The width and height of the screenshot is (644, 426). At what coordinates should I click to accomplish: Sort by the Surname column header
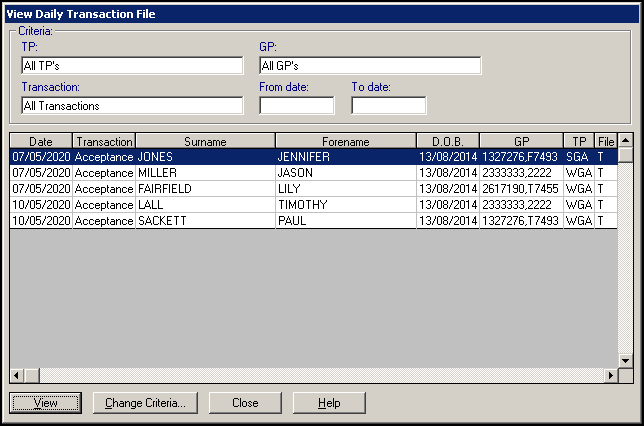pyautogui.click(x=205, y=142)
